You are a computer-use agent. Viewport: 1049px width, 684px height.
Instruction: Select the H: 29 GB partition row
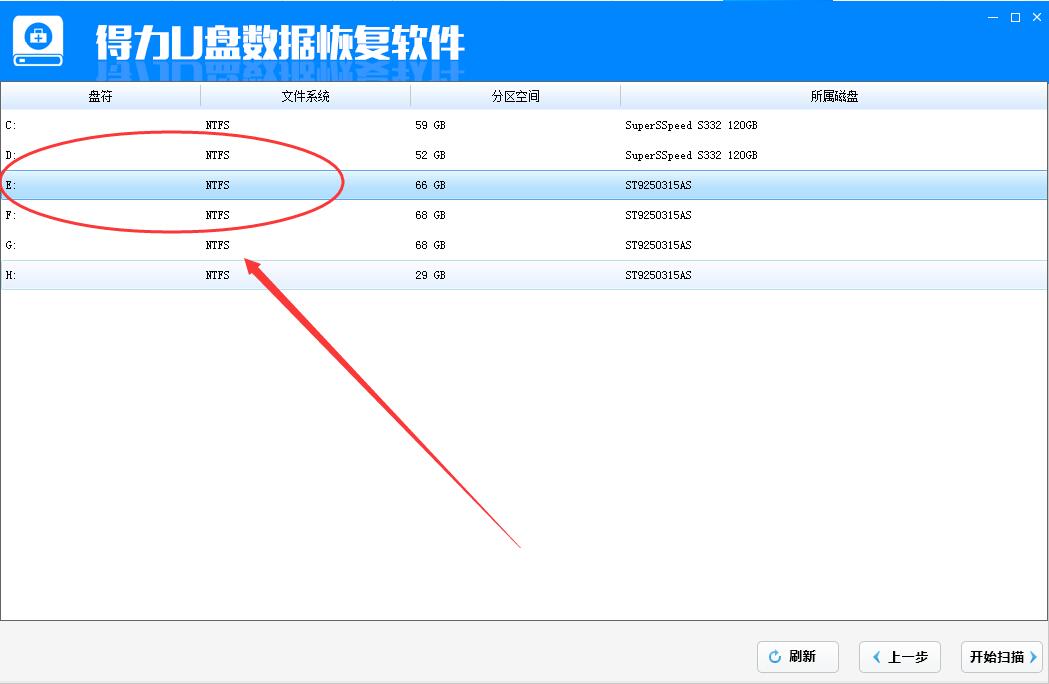coord(524,274)
